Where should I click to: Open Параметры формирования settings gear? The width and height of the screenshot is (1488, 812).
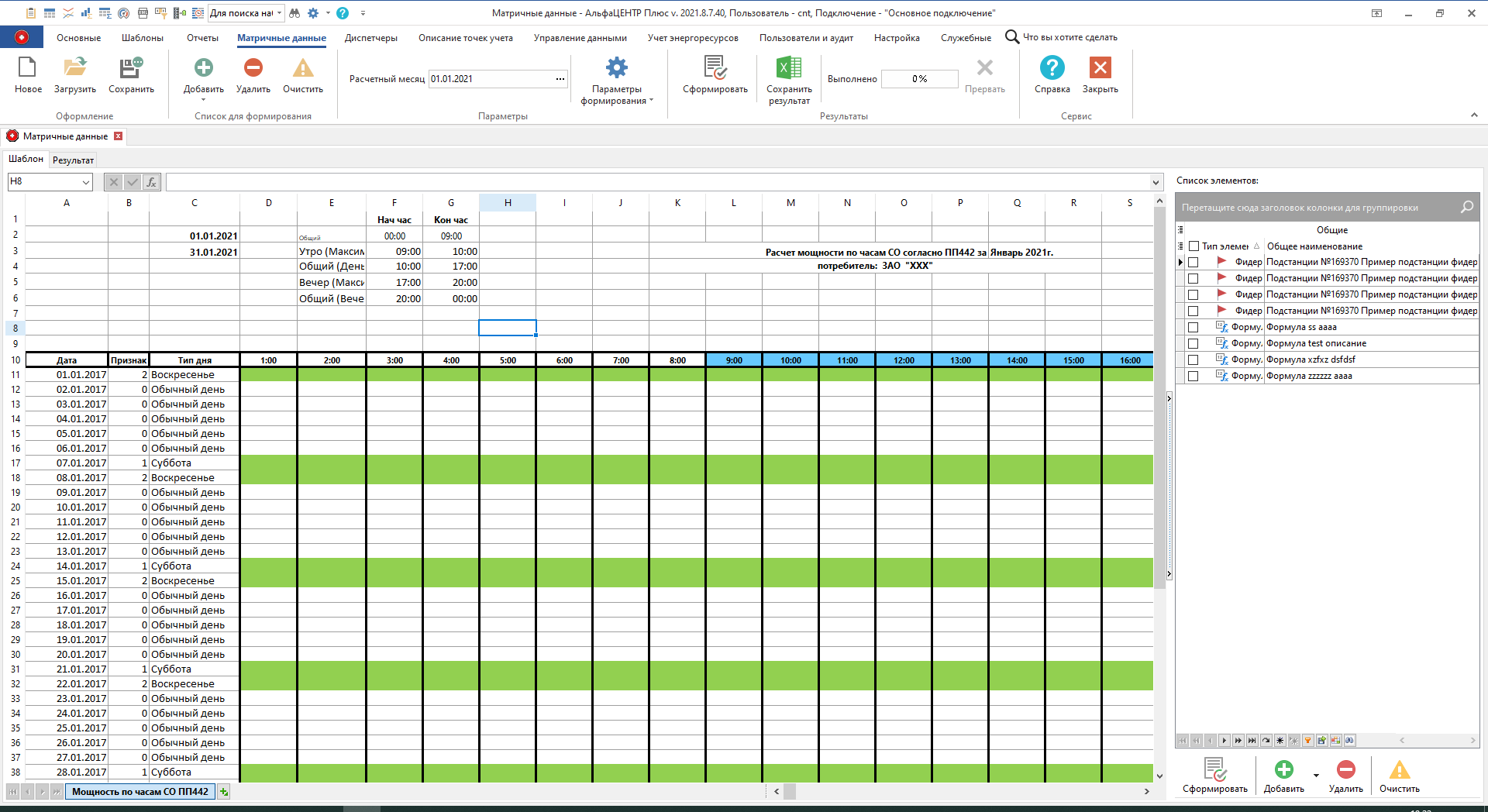coord(616,74)
